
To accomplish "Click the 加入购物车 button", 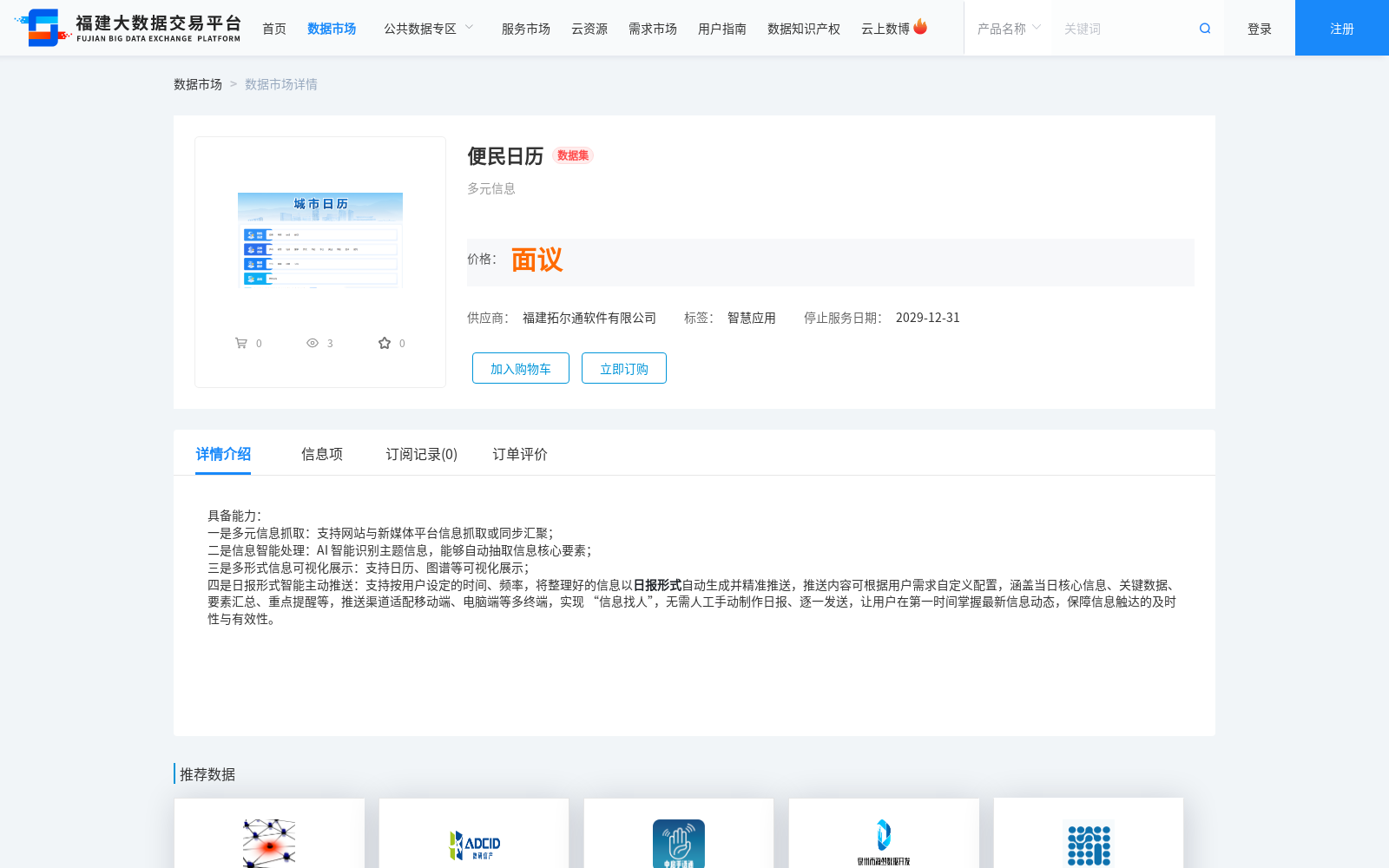I will coord(521,368).
